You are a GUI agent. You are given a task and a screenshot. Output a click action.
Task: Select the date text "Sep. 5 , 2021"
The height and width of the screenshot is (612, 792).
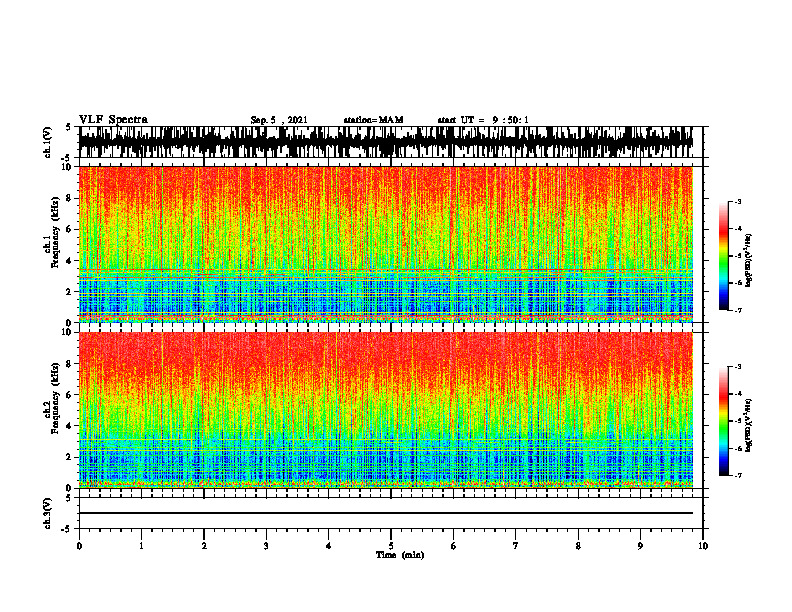click(279, 120)
